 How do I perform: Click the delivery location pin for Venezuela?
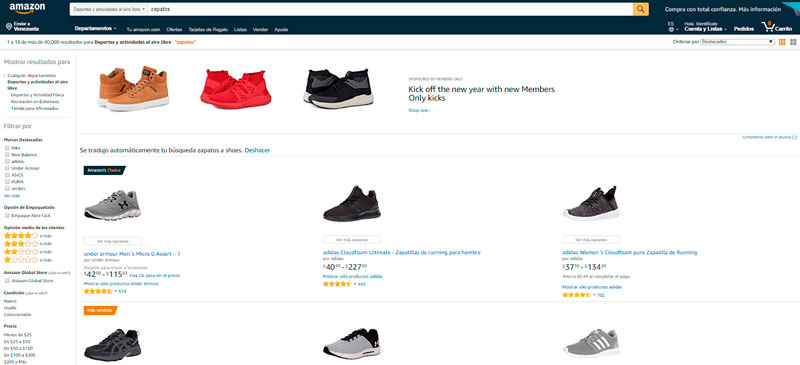pos(9,27)
